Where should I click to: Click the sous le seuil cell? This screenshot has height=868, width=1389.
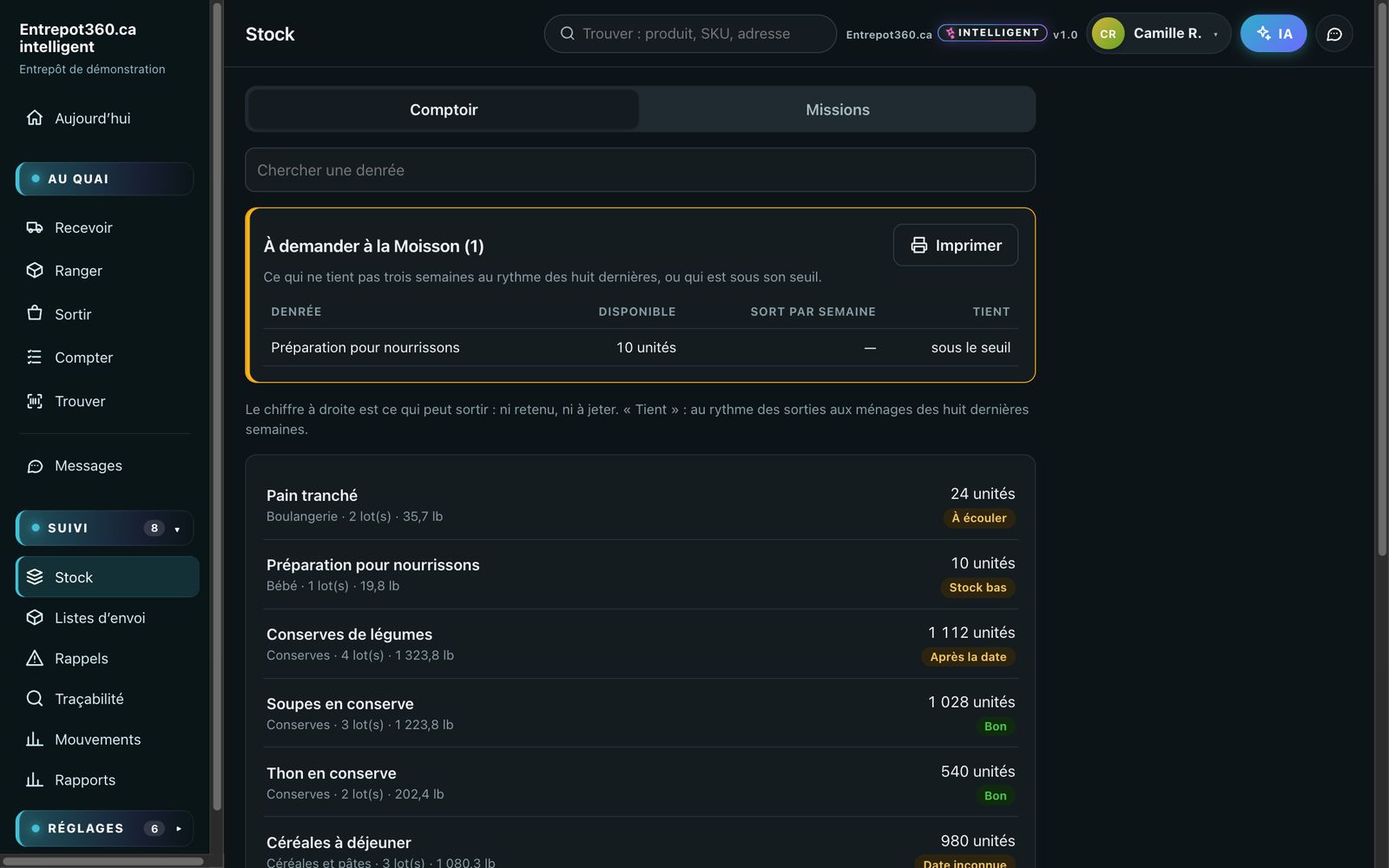(971, 347)
